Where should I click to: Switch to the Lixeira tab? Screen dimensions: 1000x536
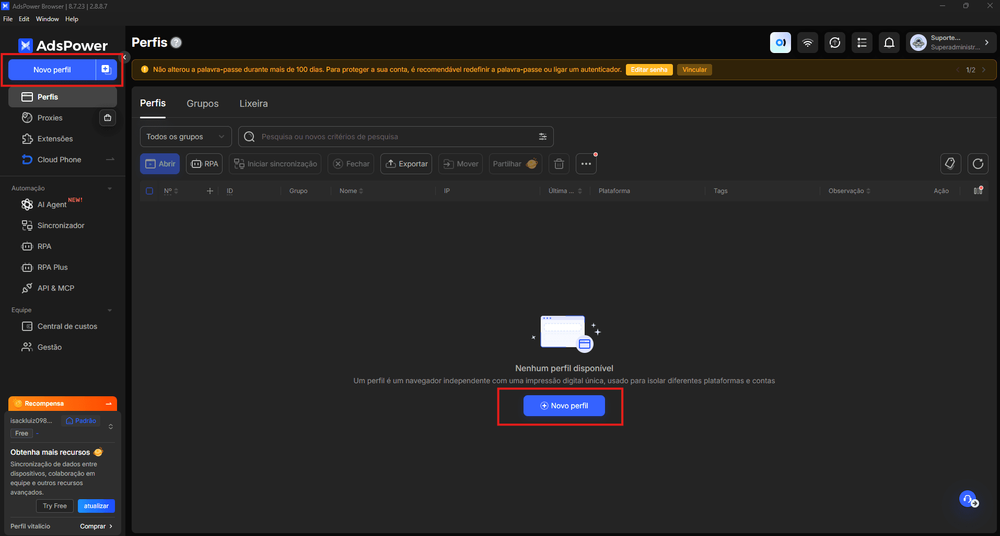click(x=253, y=103)
